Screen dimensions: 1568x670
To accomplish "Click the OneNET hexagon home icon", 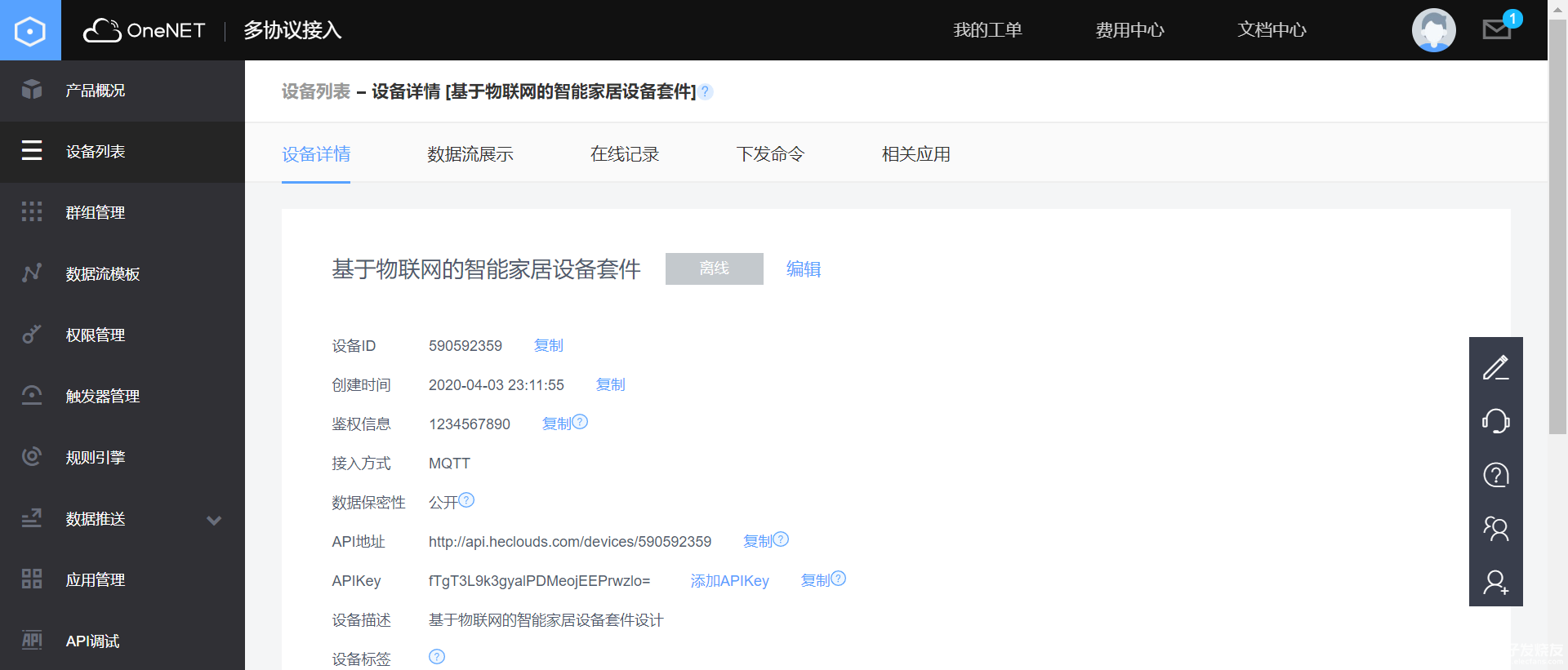I will [x=30, y=31].
